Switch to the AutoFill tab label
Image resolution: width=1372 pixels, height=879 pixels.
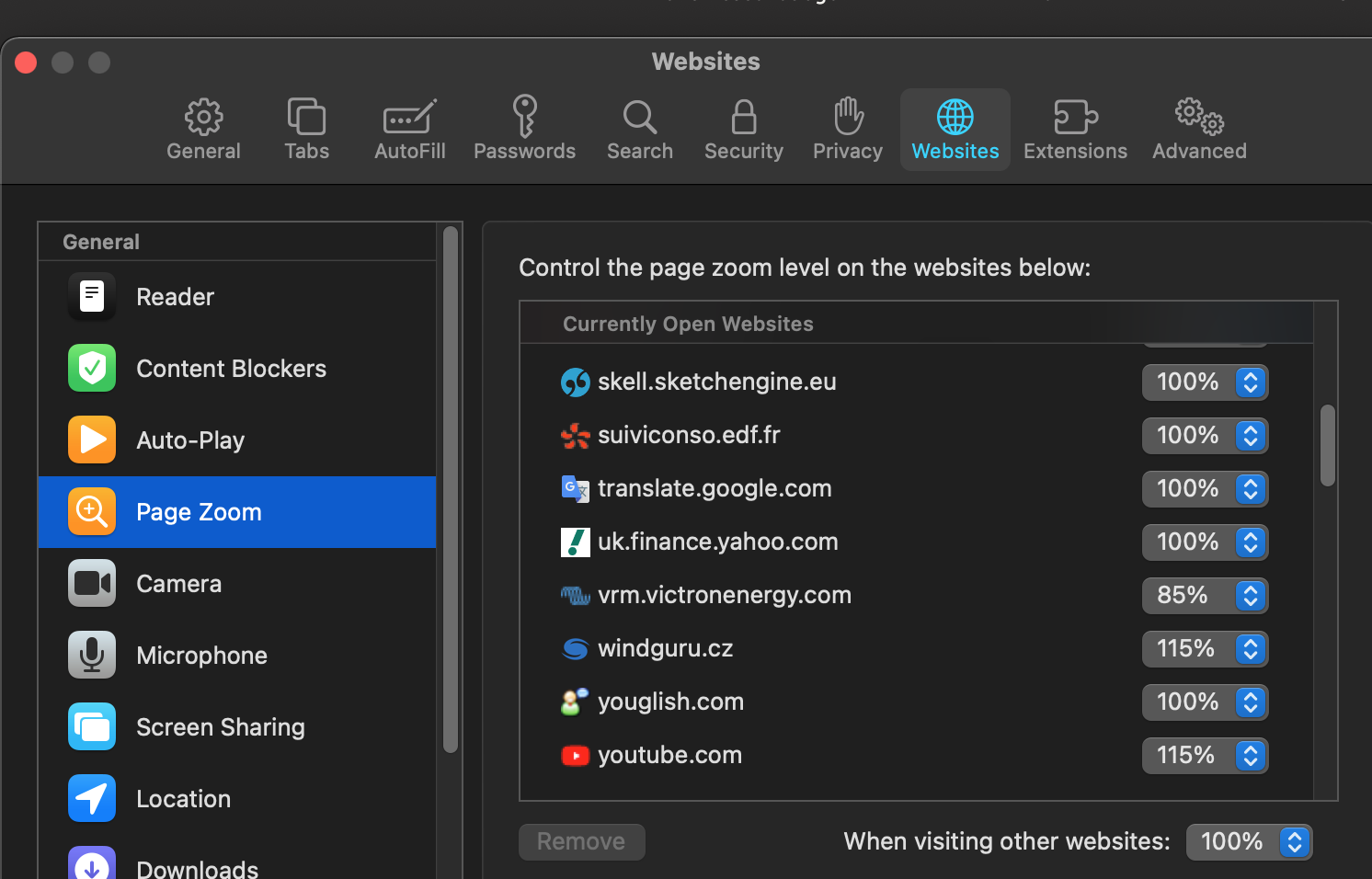pos(410,151)
